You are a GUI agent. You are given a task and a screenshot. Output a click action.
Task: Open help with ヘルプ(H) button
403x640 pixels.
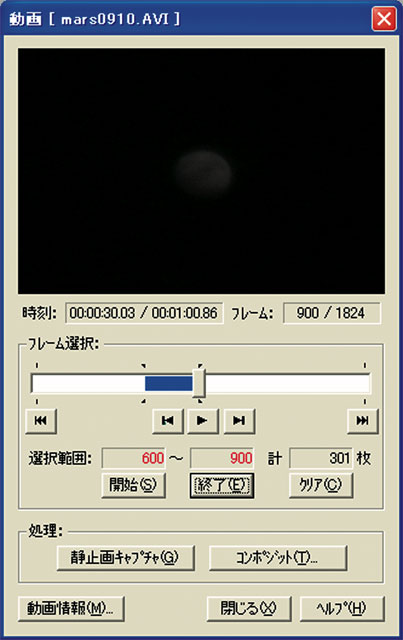pos(342,609)
